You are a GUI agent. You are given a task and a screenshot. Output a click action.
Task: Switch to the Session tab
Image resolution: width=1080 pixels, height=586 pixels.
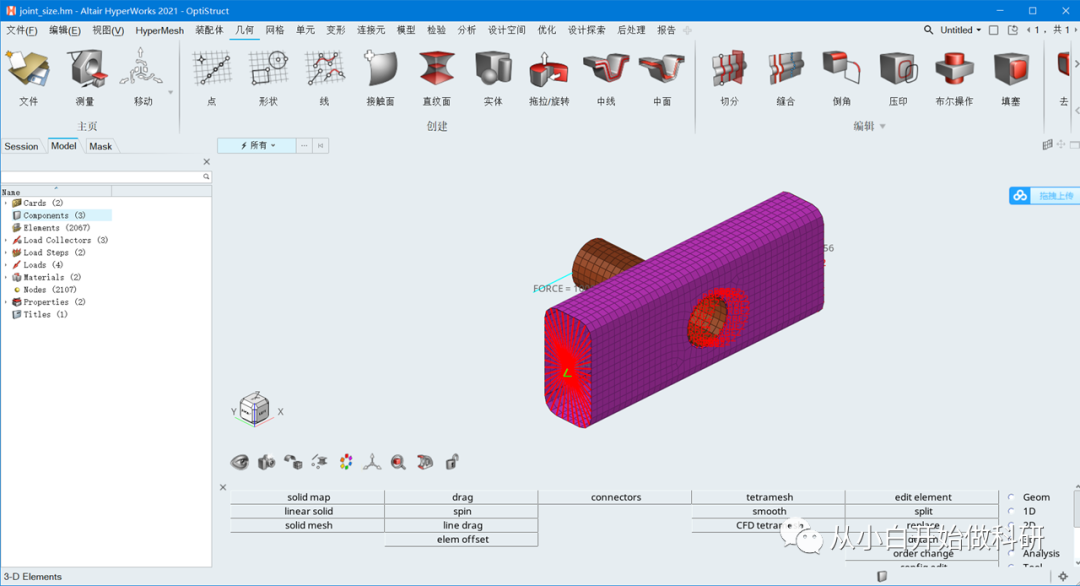tap(22, 145)
